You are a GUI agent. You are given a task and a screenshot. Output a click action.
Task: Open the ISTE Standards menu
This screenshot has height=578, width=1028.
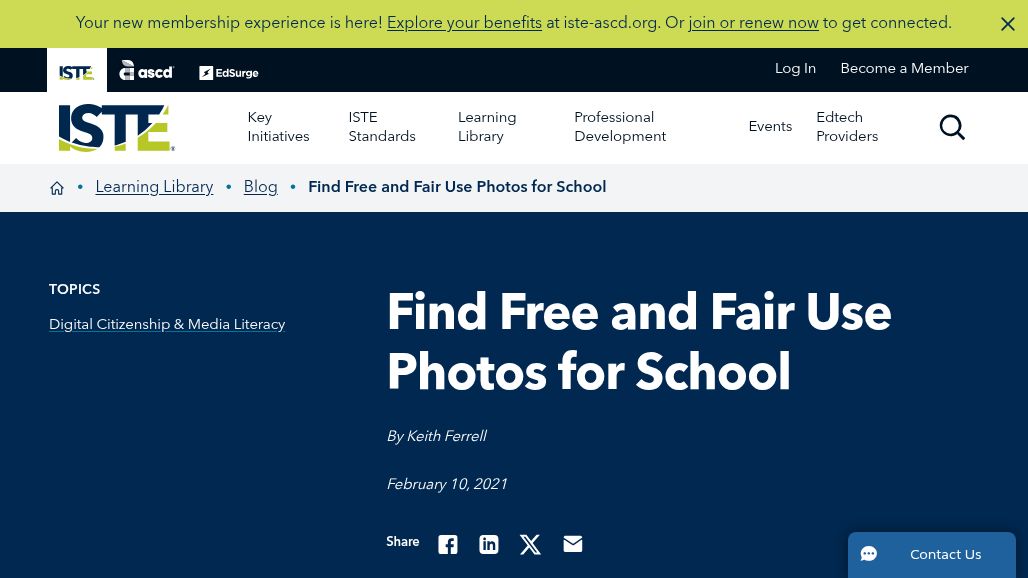pyautogui.click(x=382, y=127)
